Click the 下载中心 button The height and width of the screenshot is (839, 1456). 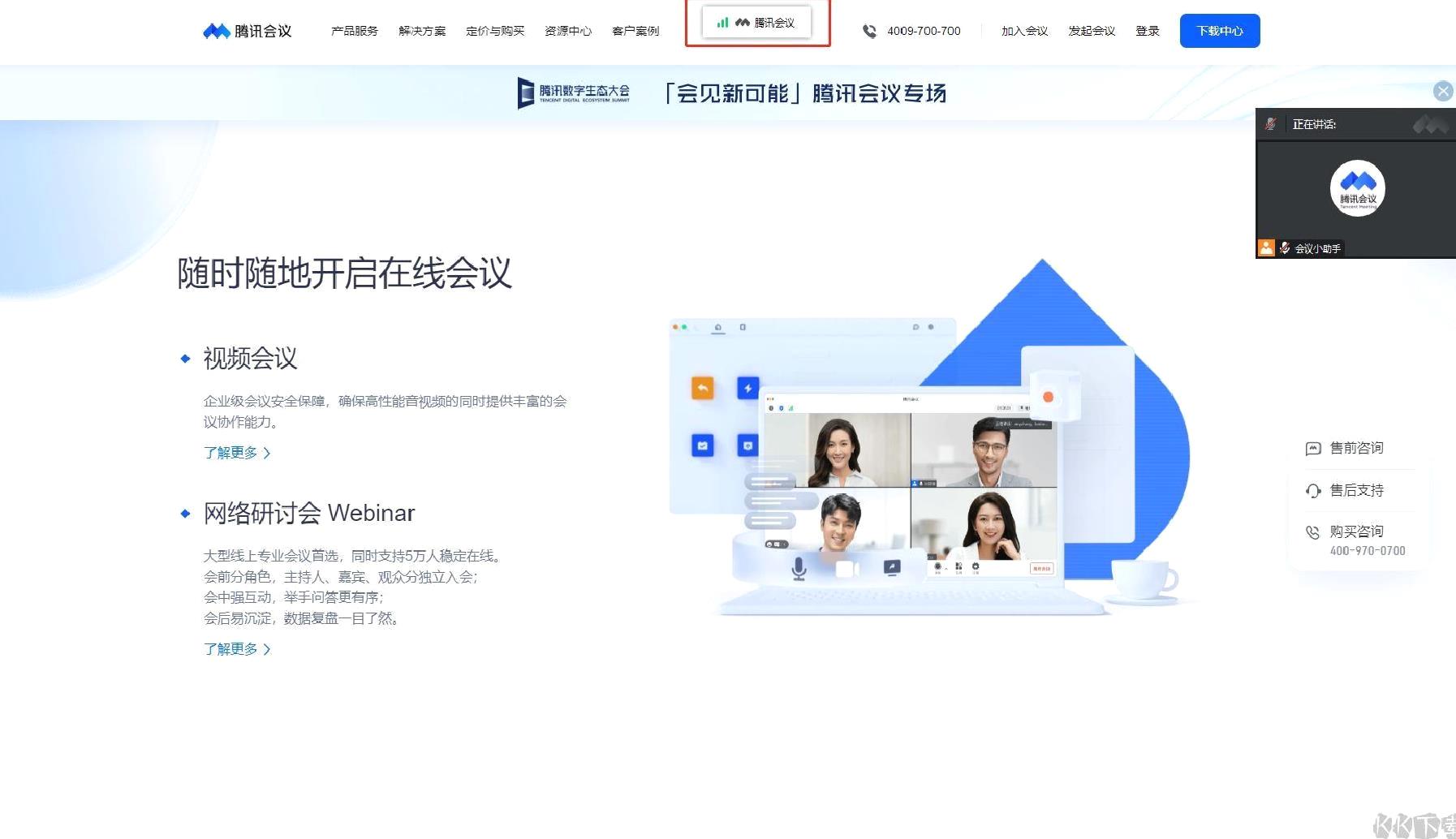point(1220,31)
